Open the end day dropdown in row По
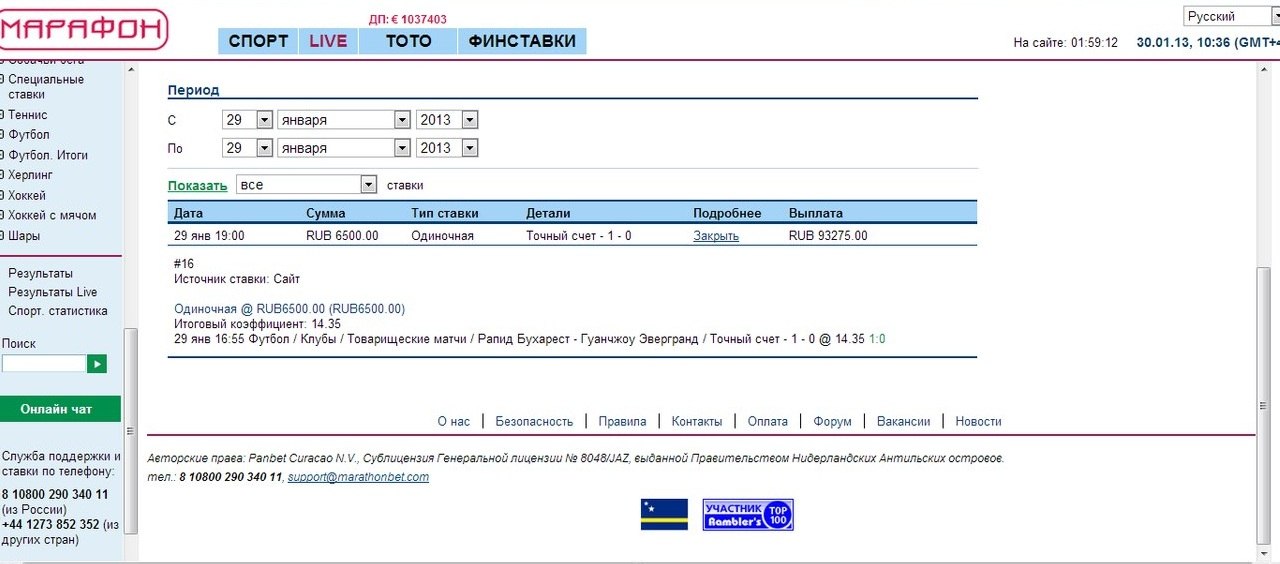 tap(247, 147)
